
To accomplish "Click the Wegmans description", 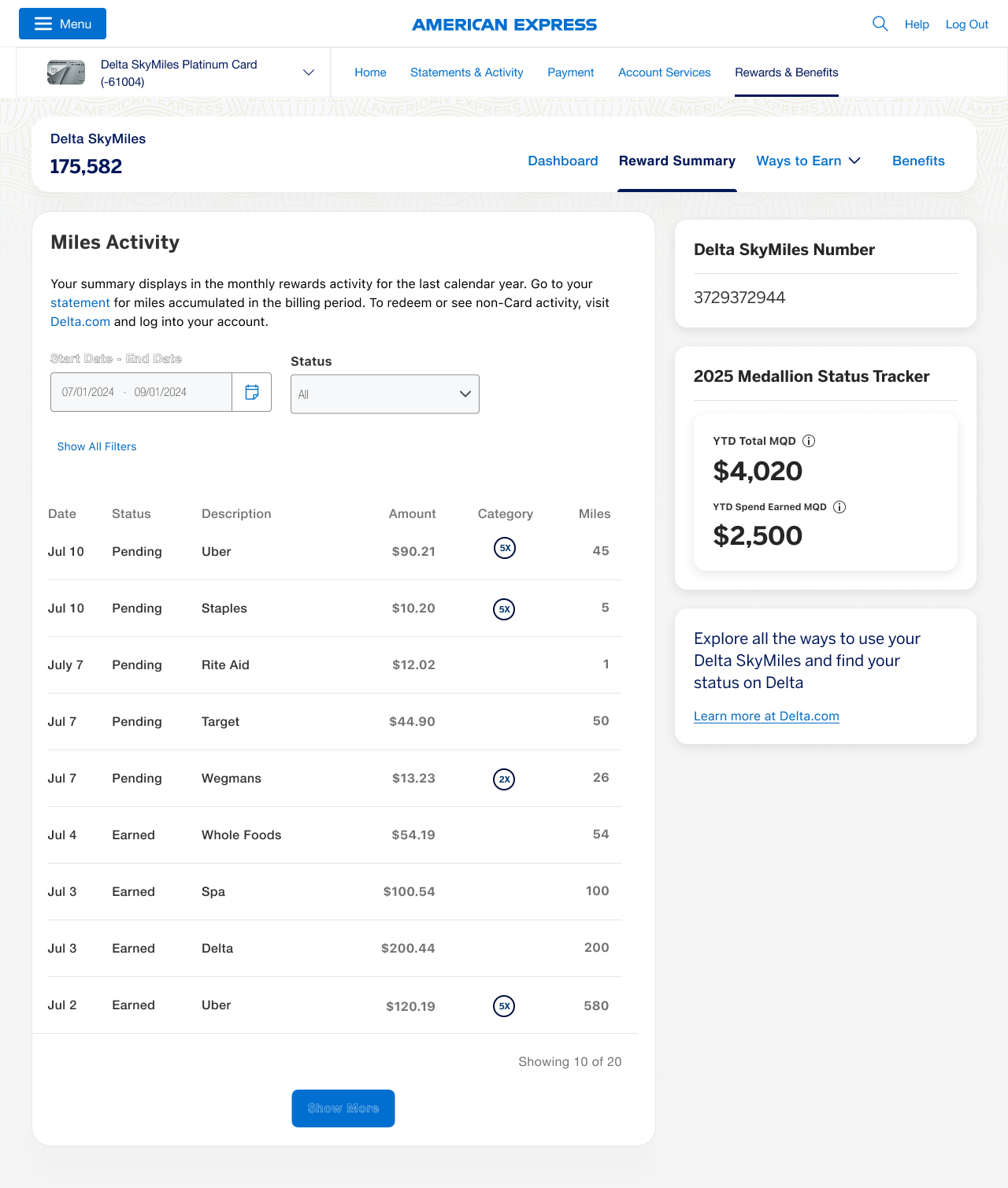I will point(232,779).
